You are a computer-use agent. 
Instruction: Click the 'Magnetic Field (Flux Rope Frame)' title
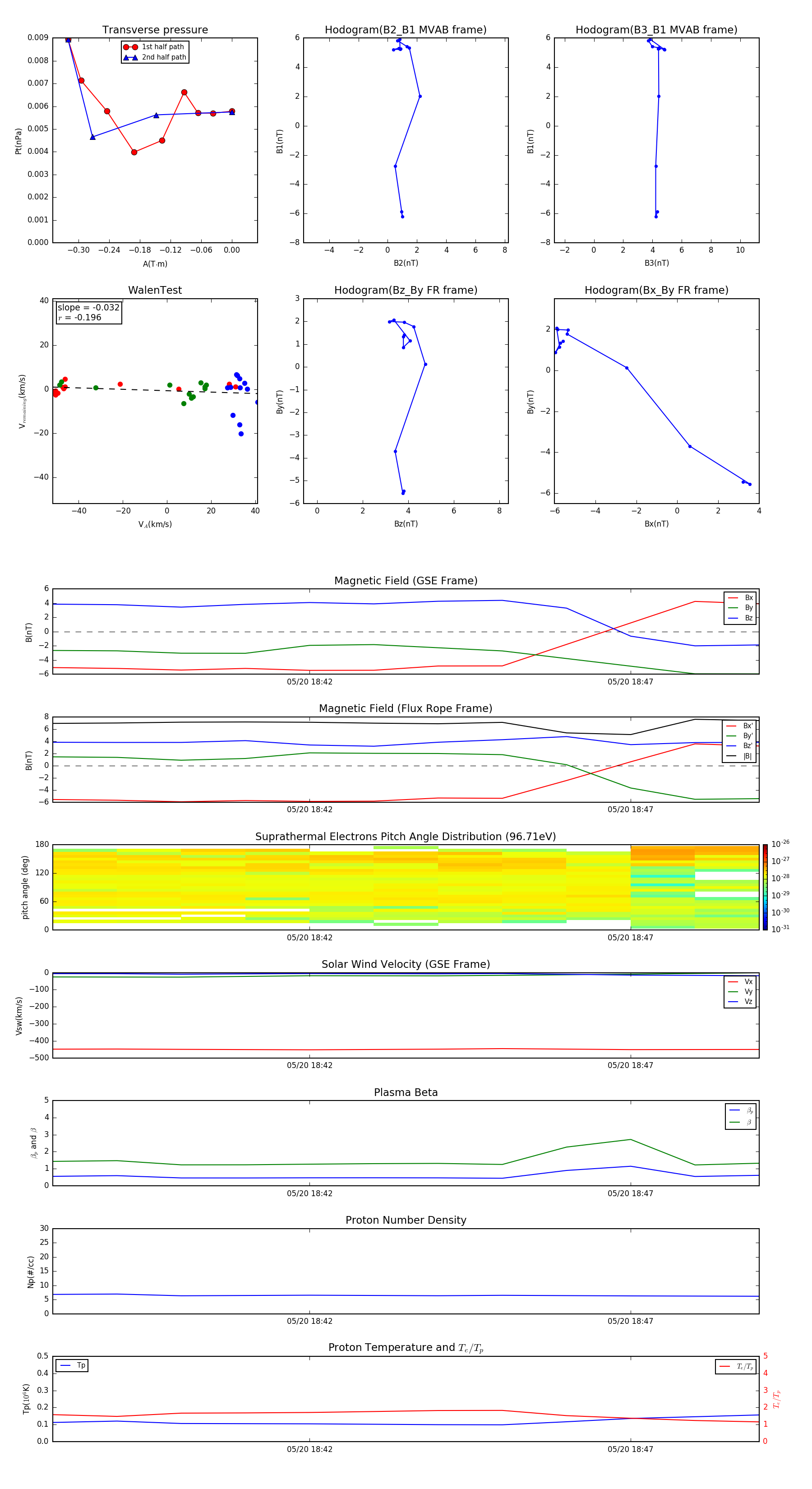(406, 709)
